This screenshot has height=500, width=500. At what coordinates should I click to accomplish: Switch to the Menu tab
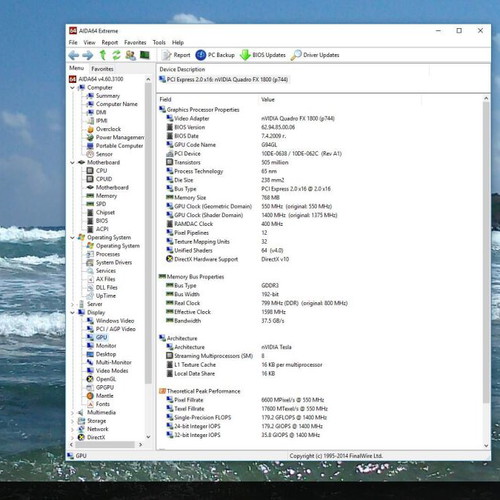[x=76, y=68]
